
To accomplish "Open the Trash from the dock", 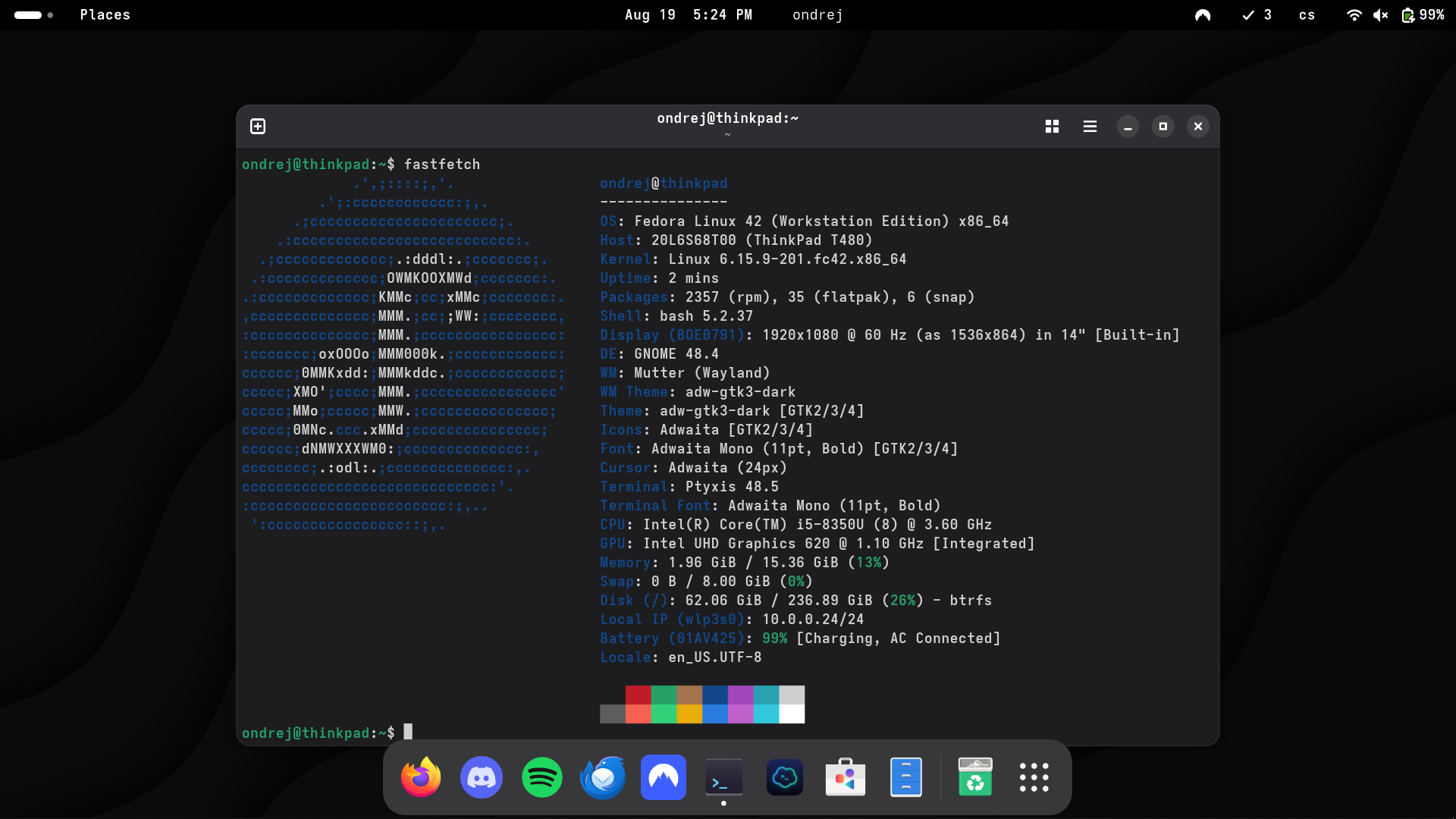I will tap(975, 777).
